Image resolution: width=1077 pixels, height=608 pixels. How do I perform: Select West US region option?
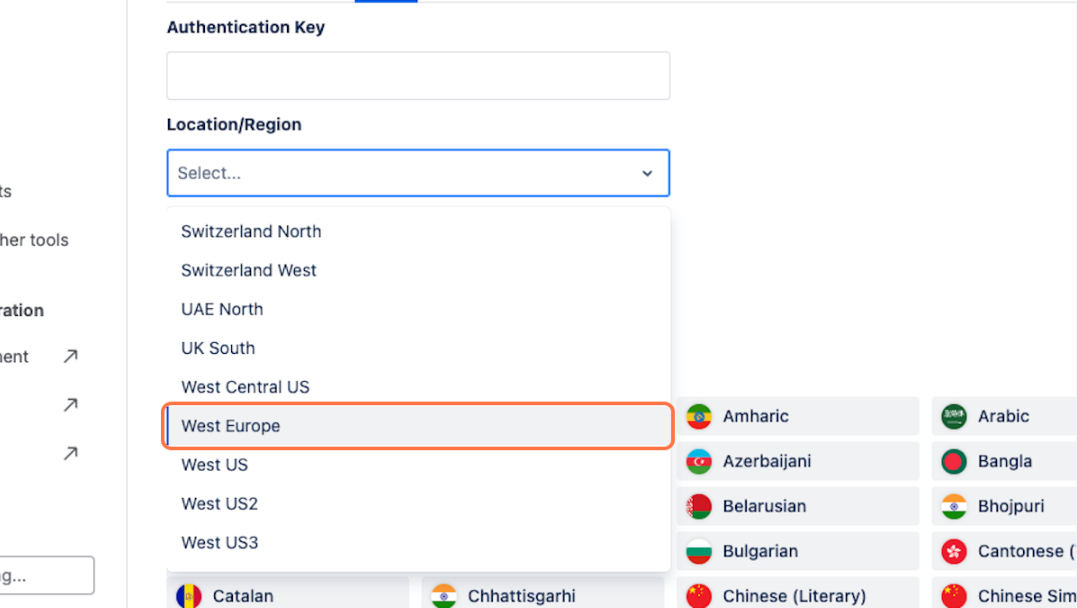tap(214, 465)
